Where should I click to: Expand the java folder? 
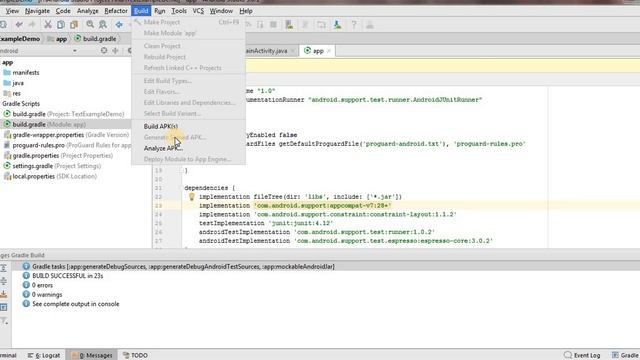[x=13, y=83]
